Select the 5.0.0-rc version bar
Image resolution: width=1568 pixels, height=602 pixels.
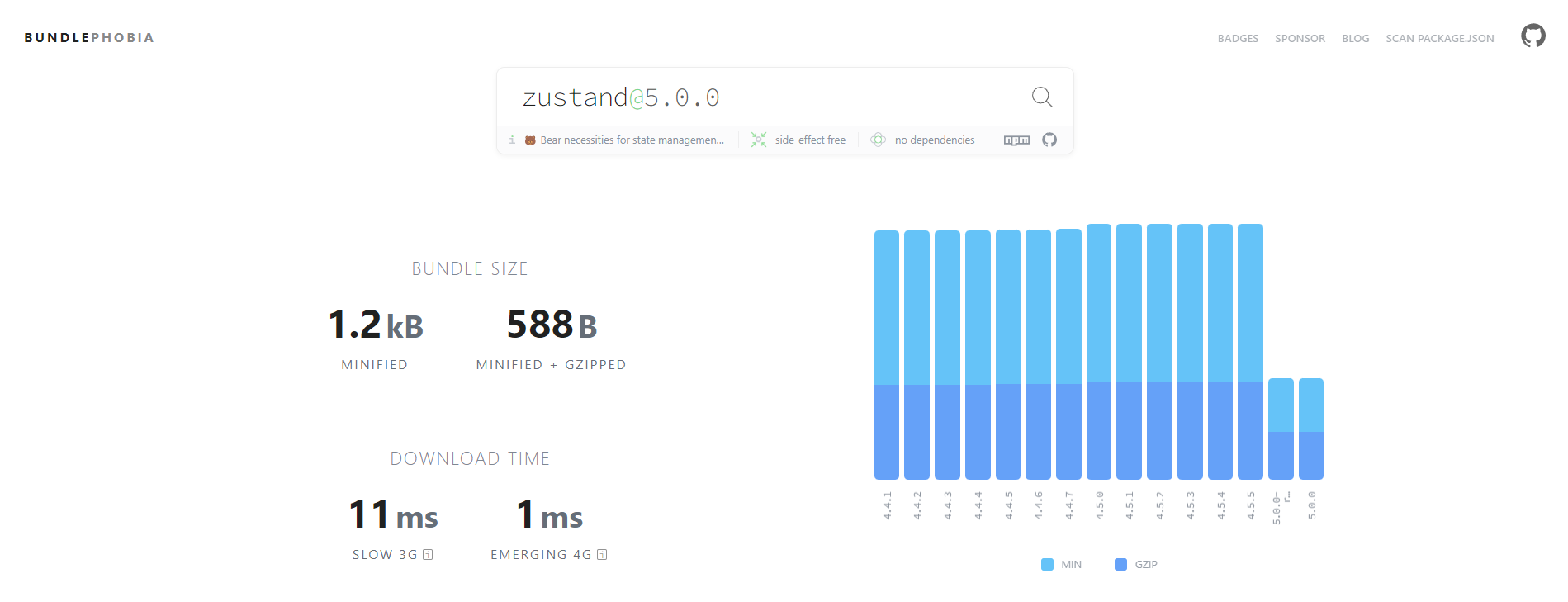[x=1281, y=429]
